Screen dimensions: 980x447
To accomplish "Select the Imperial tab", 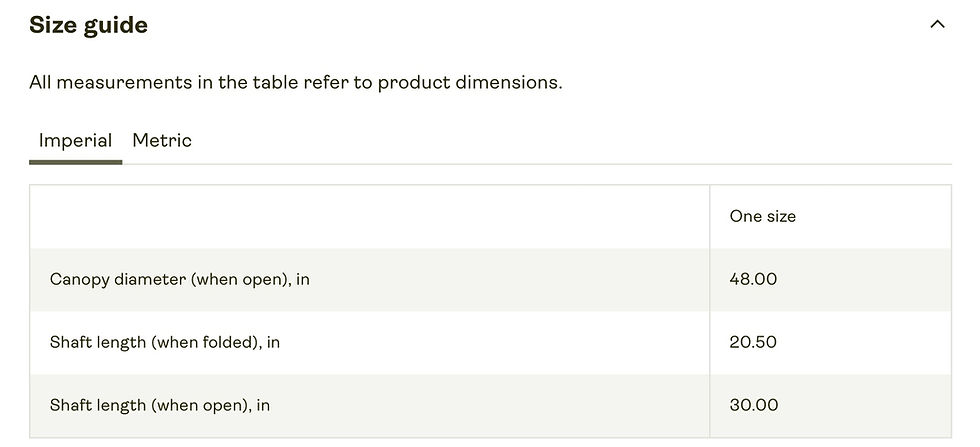I will click(x=76, y=140).
